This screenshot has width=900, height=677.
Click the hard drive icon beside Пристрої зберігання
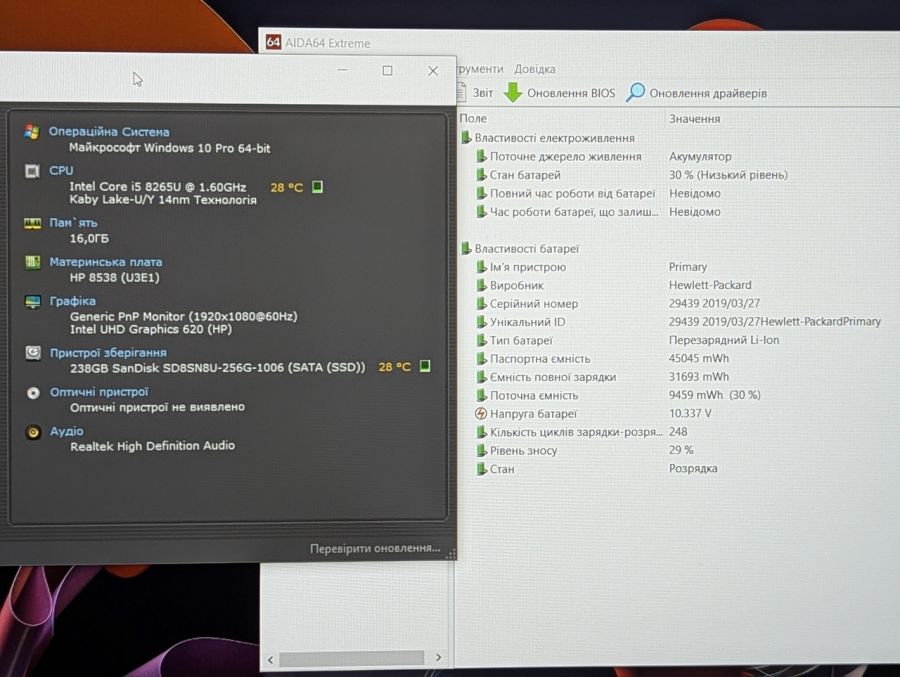(x=33, y=353)
